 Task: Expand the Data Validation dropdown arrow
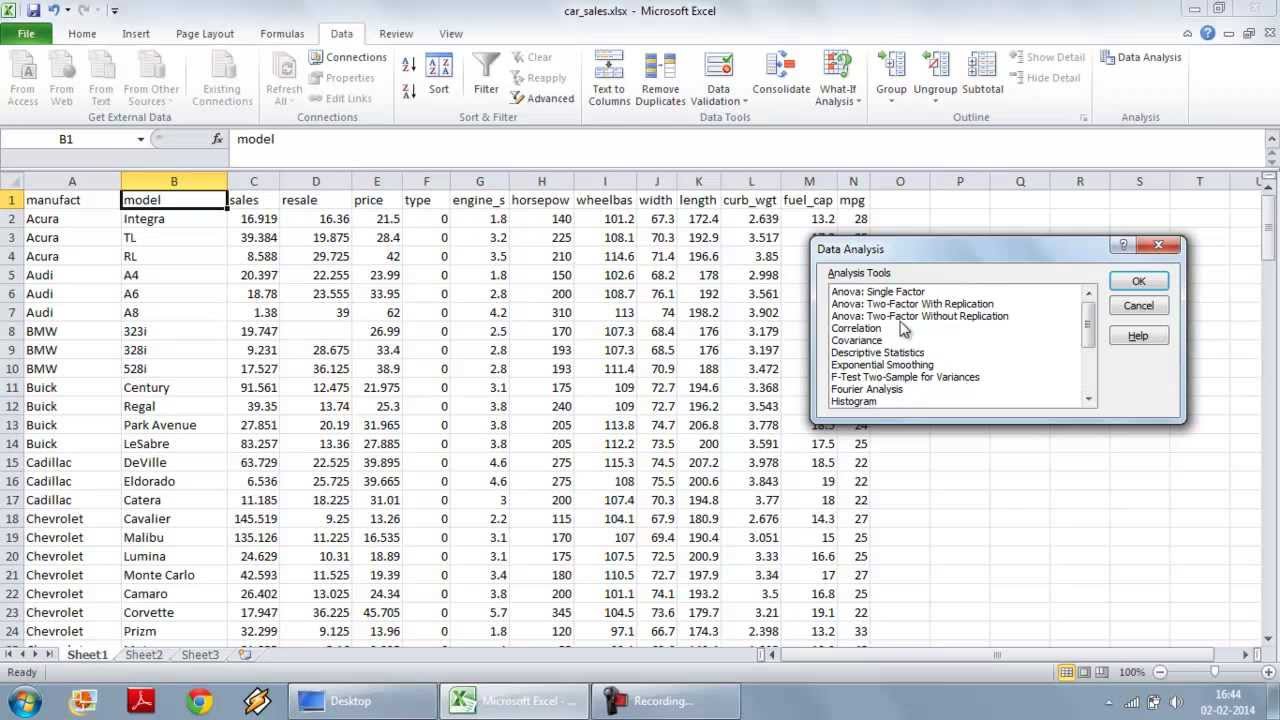tap(745, 101)
